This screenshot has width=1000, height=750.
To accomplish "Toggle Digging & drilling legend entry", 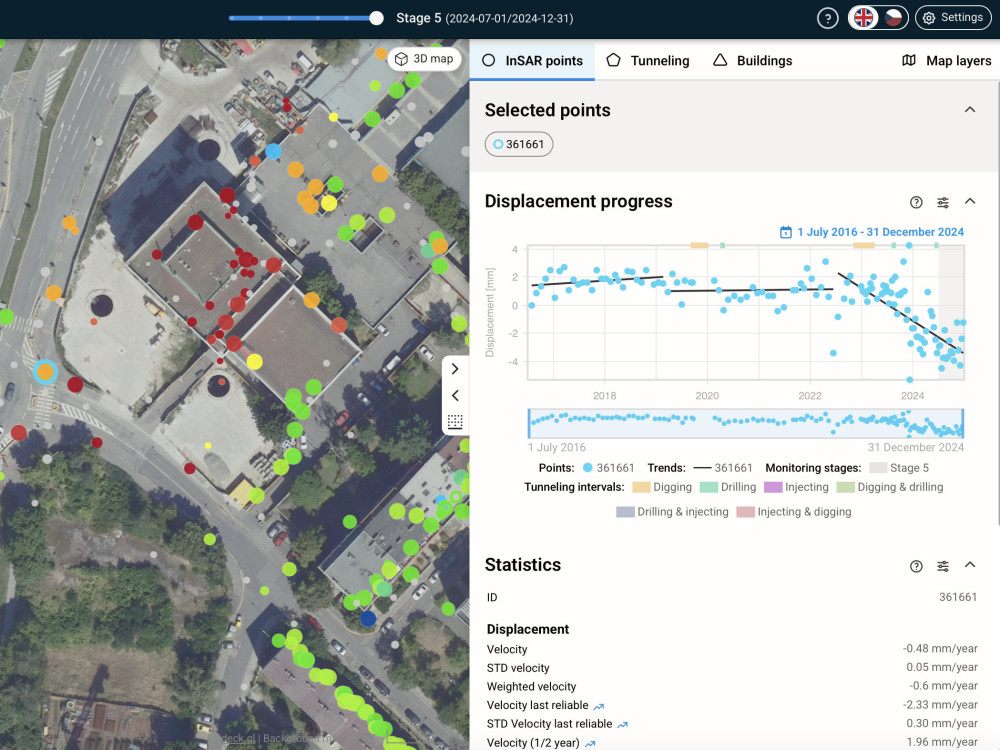I will tap(890, 487).
